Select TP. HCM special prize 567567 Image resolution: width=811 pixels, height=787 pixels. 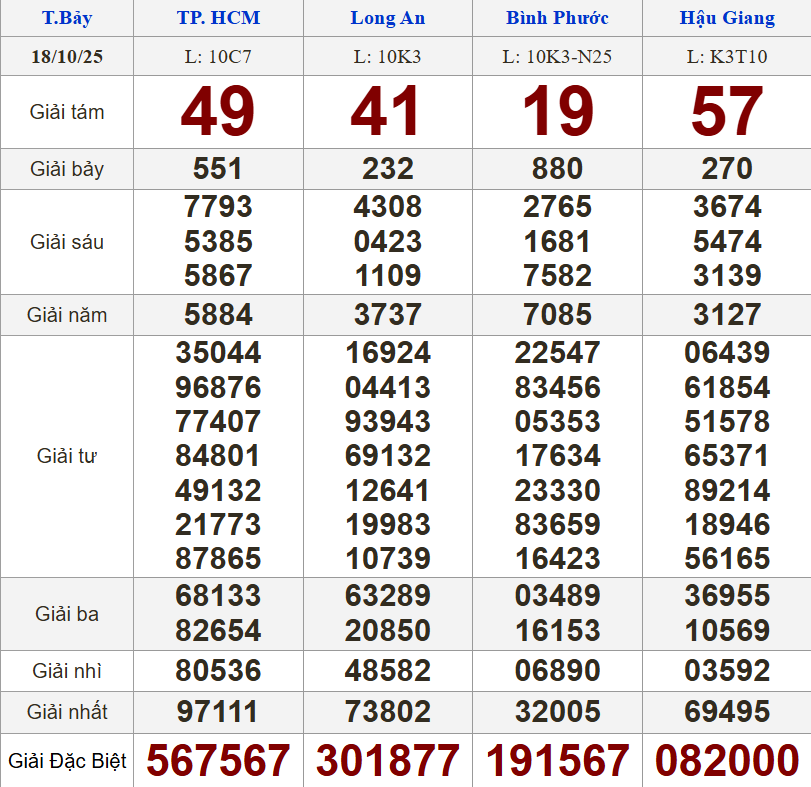point(218,762)
